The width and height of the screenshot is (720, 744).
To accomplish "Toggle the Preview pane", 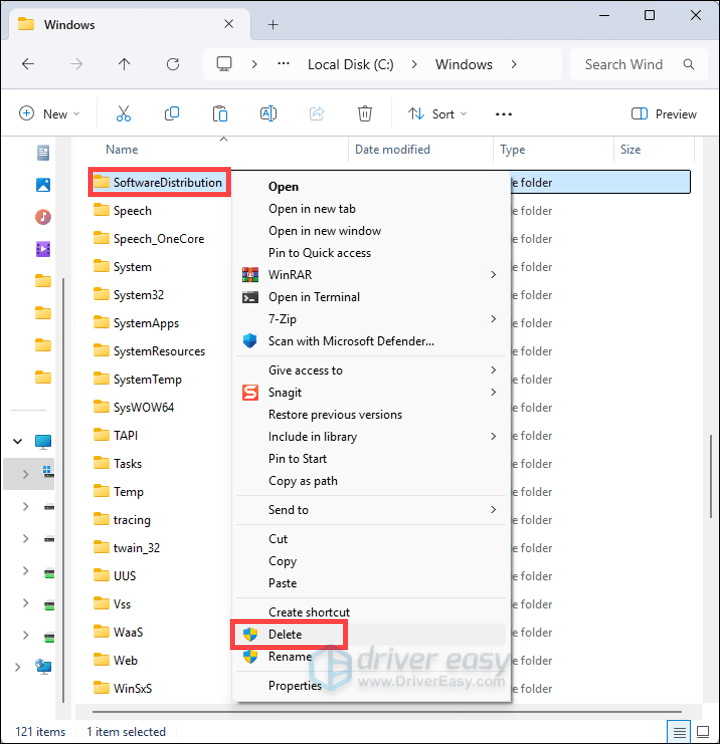I will [664, 114].
